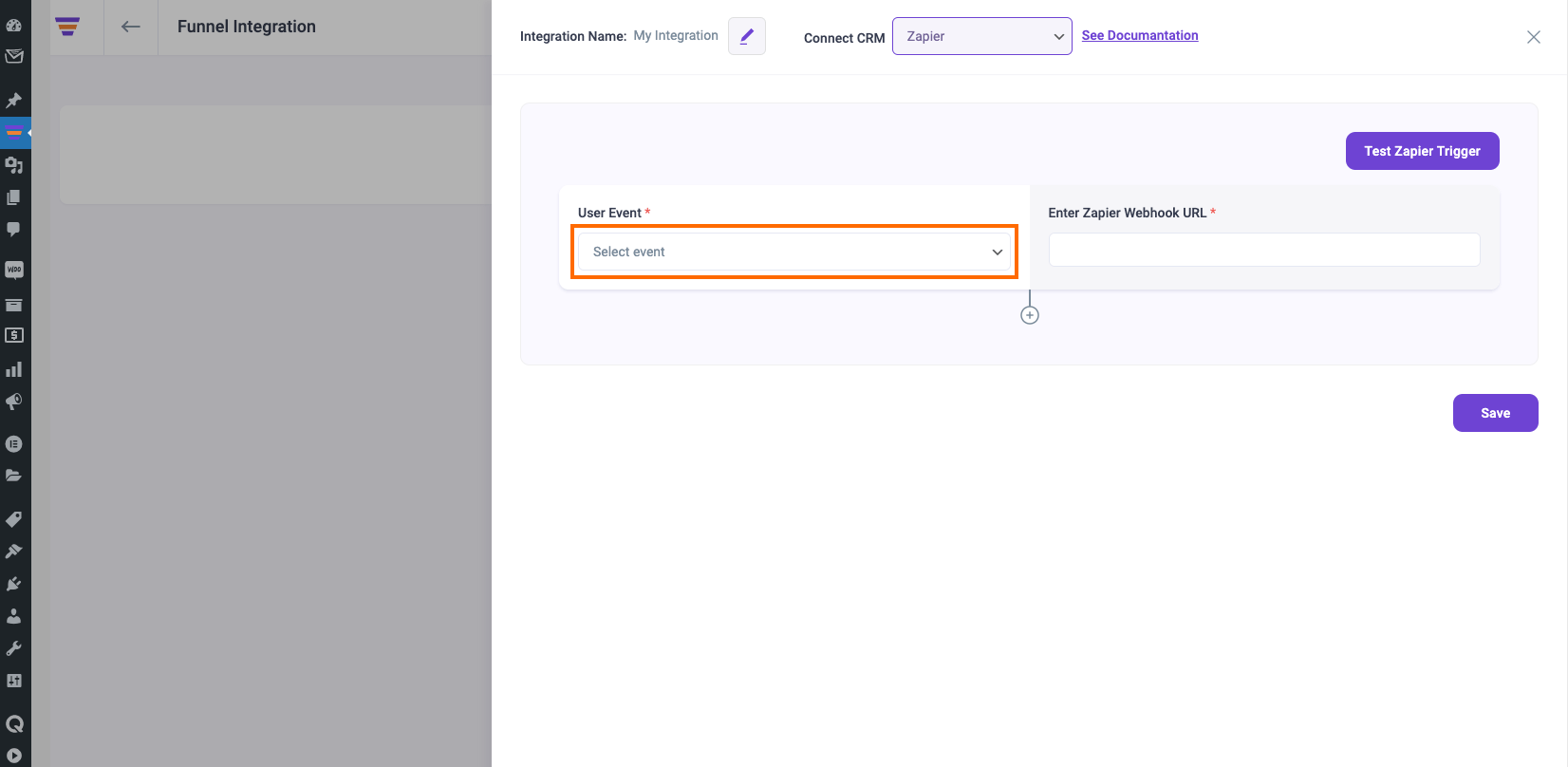1568x767 pixels.
Task: Open the Appearance paintbrush sidebar icon
Action: click(x=14, y=552)
